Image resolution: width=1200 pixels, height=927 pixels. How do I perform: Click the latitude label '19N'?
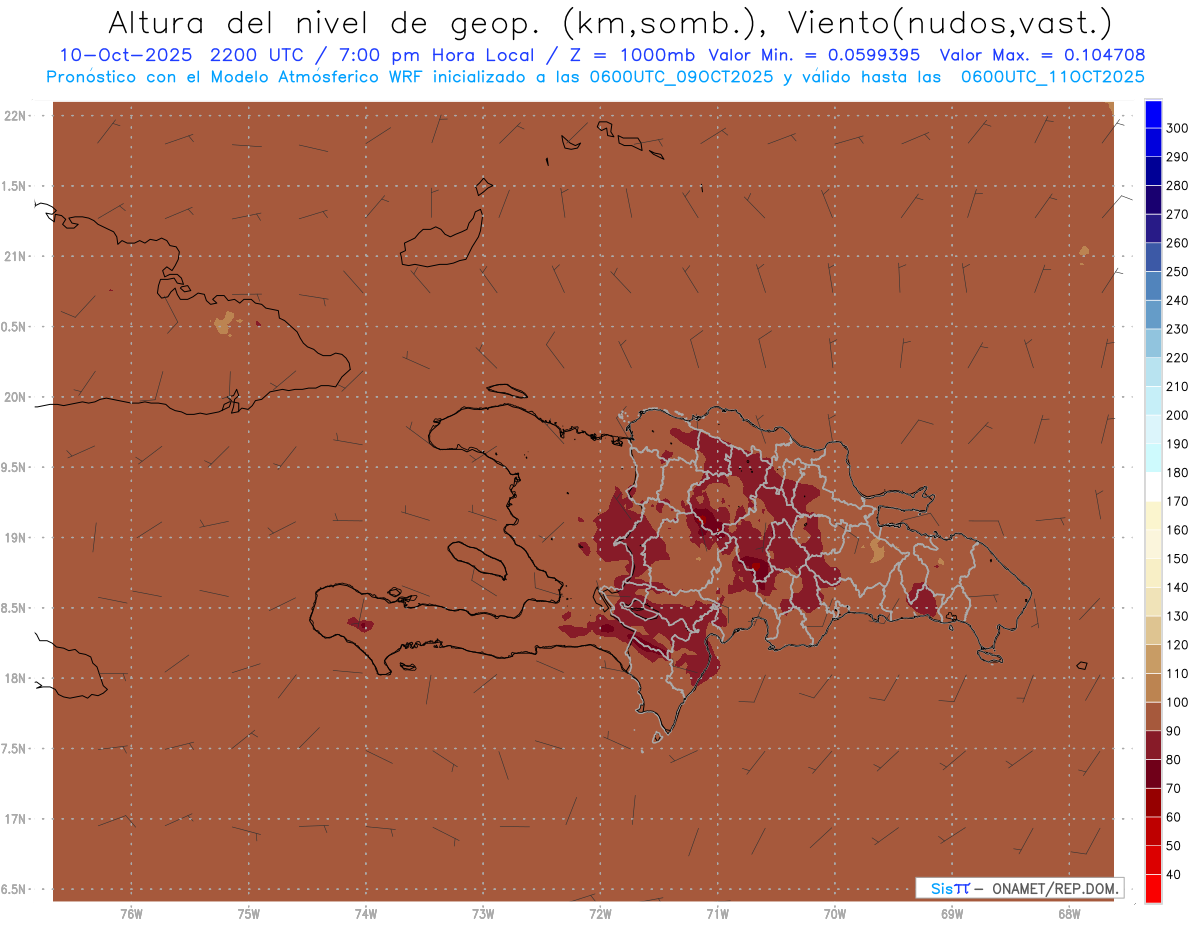click(15, 537)
